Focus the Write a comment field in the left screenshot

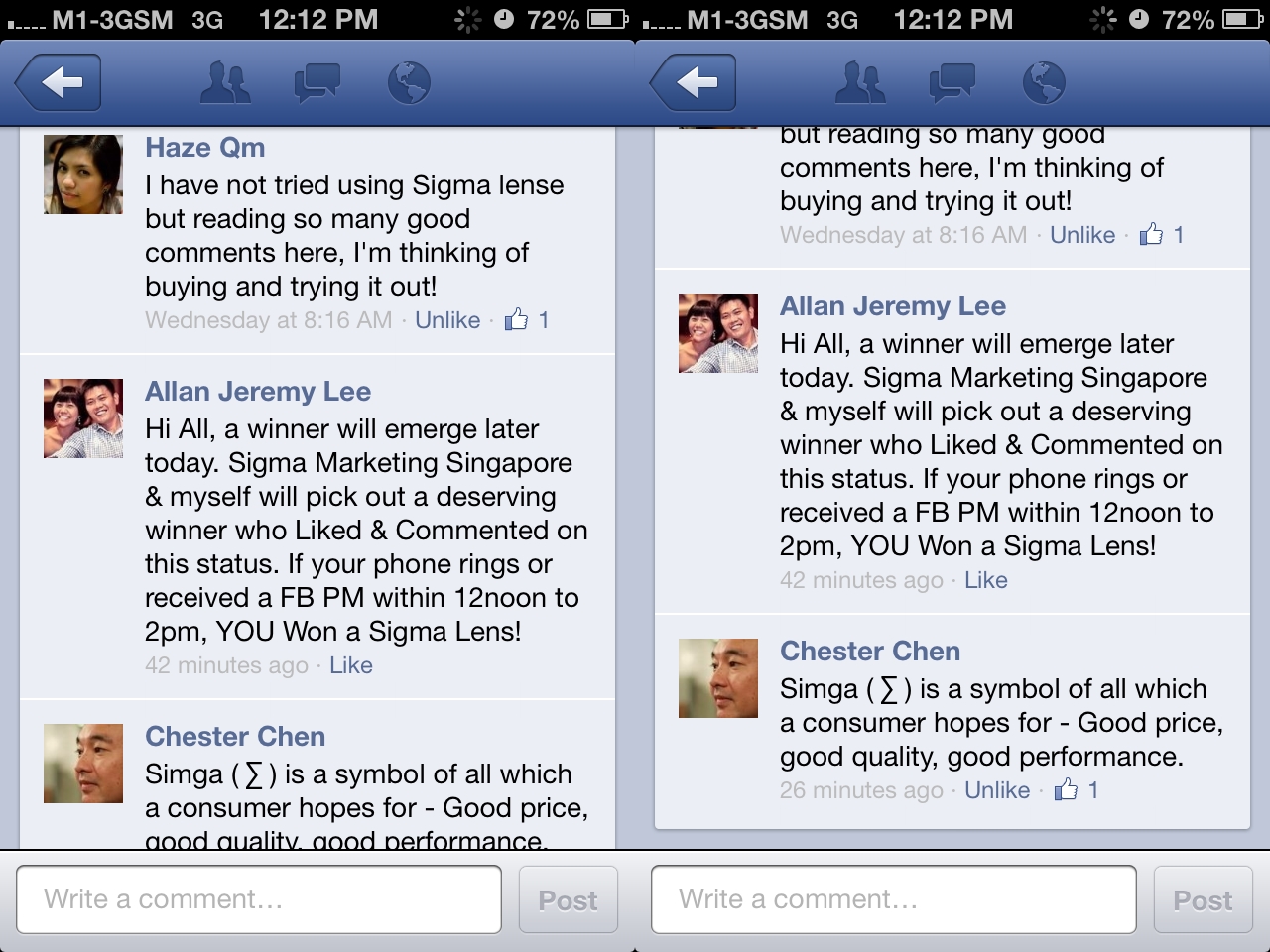click(259, 899)
